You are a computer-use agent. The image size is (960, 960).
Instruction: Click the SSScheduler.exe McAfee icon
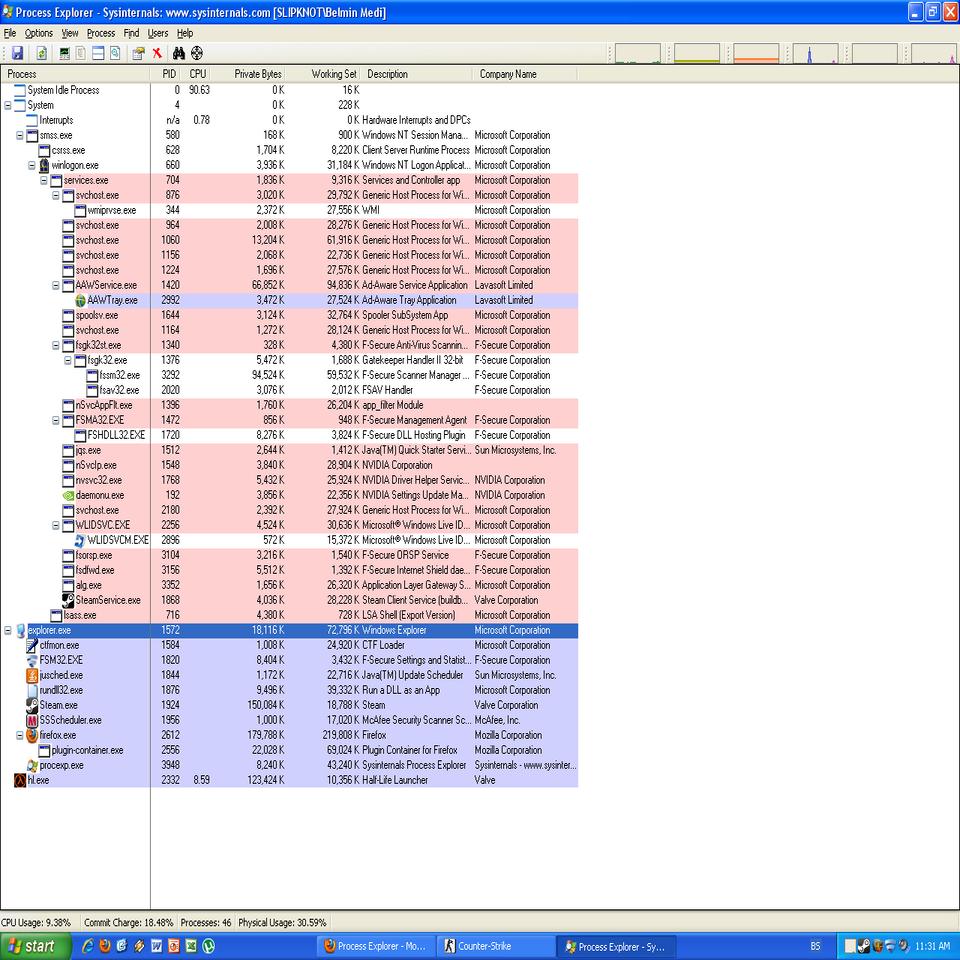pos(32,721)
